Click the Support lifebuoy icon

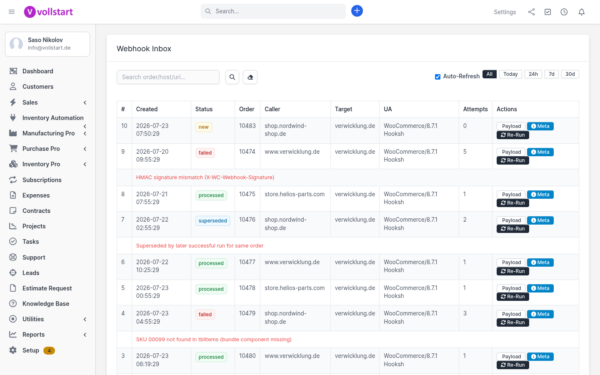(x=13, y=257)
